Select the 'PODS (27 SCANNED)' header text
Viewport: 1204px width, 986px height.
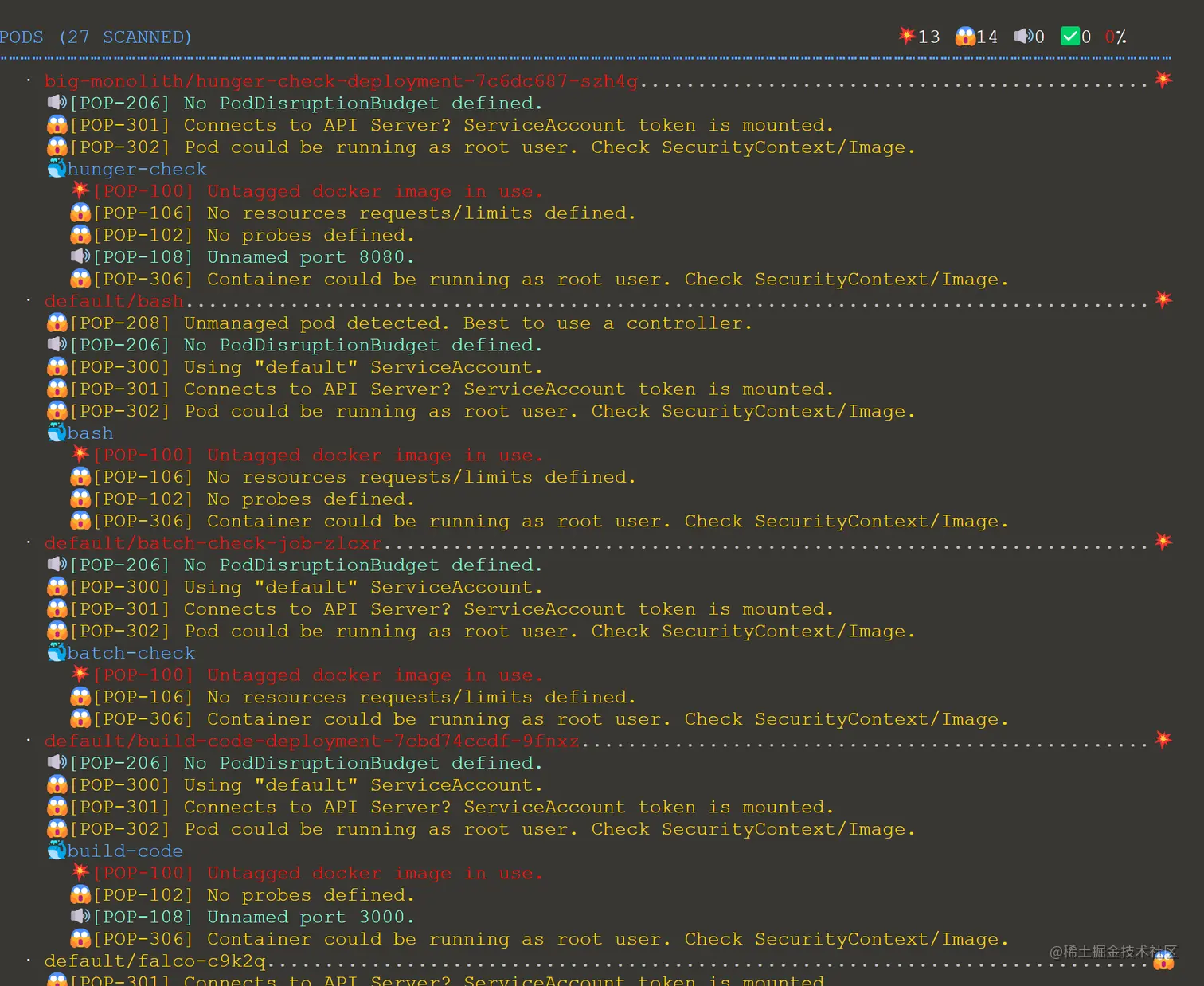[x=96, y=37]
